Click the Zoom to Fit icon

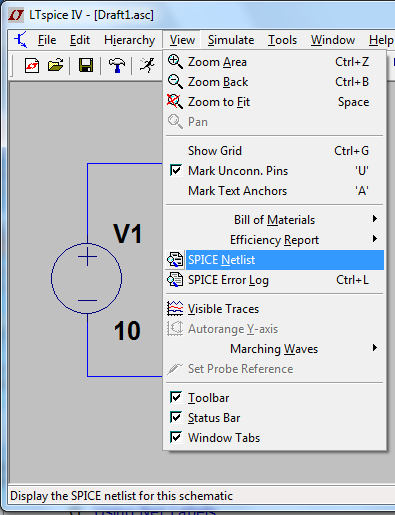tap(175, 102)
